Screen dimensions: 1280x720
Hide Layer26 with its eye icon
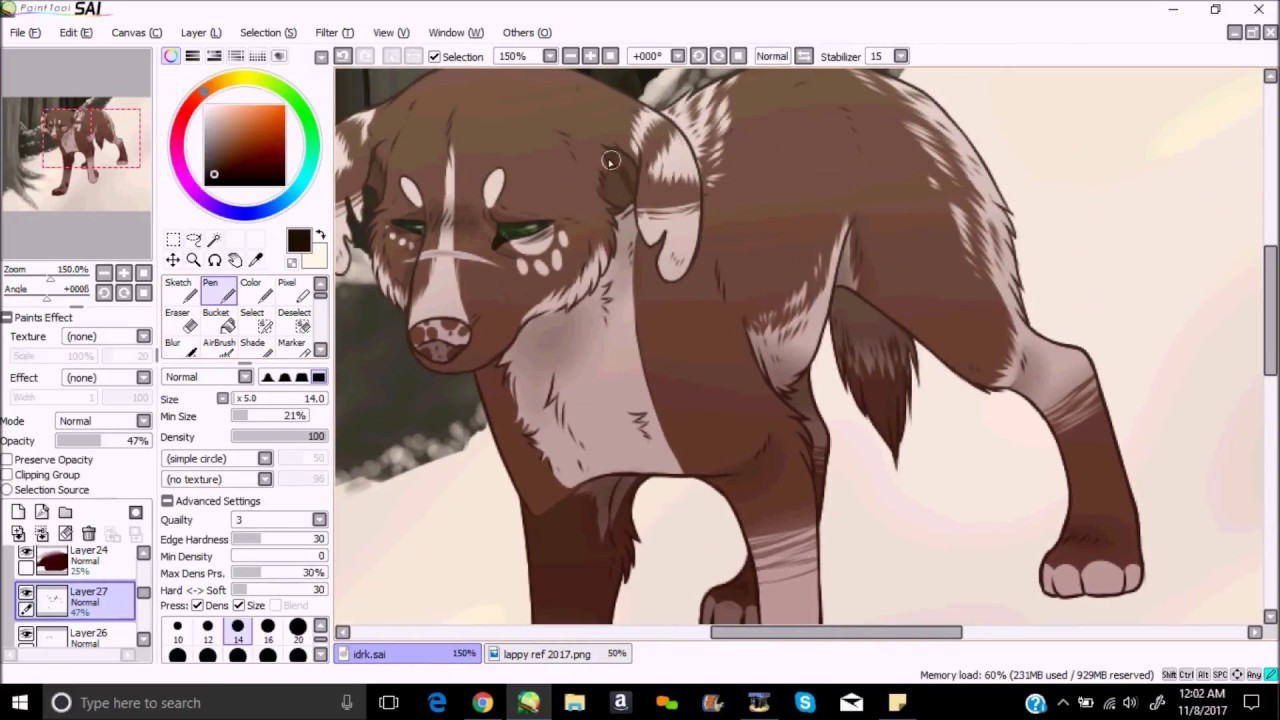pyautogui.click(x=26, y=634)
